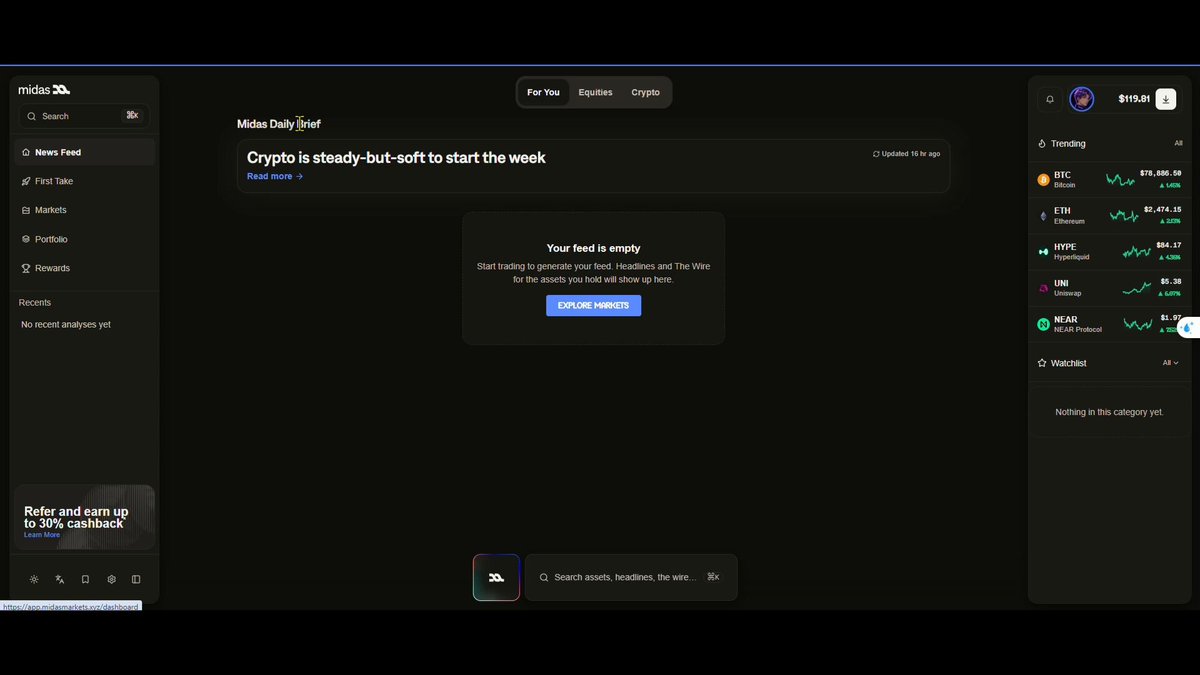Switch to the Crypto tab
1200x675 pixels.
645,92
